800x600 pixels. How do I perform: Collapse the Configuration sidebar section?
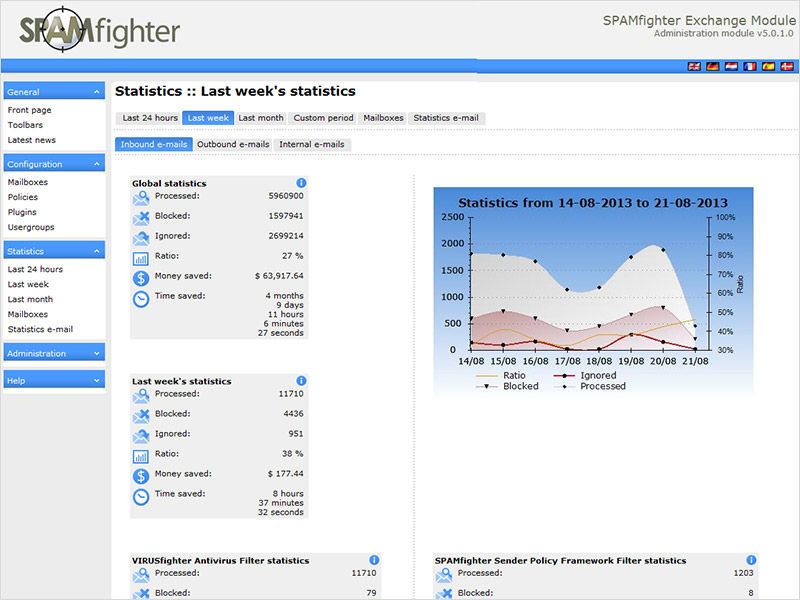click(x=97, y=164)
